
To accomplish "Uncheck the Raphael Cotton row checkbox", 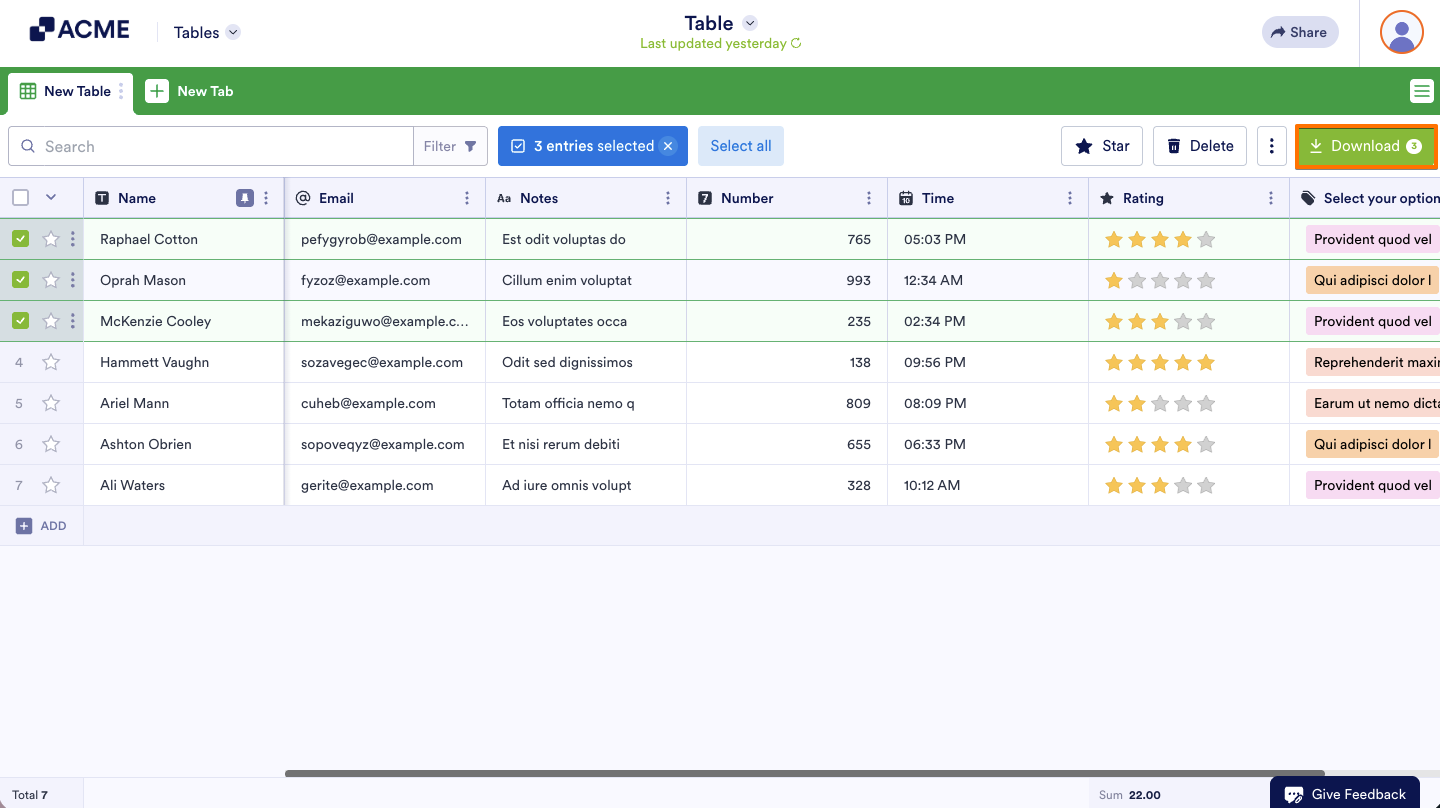I will click(x=20, y=239).
